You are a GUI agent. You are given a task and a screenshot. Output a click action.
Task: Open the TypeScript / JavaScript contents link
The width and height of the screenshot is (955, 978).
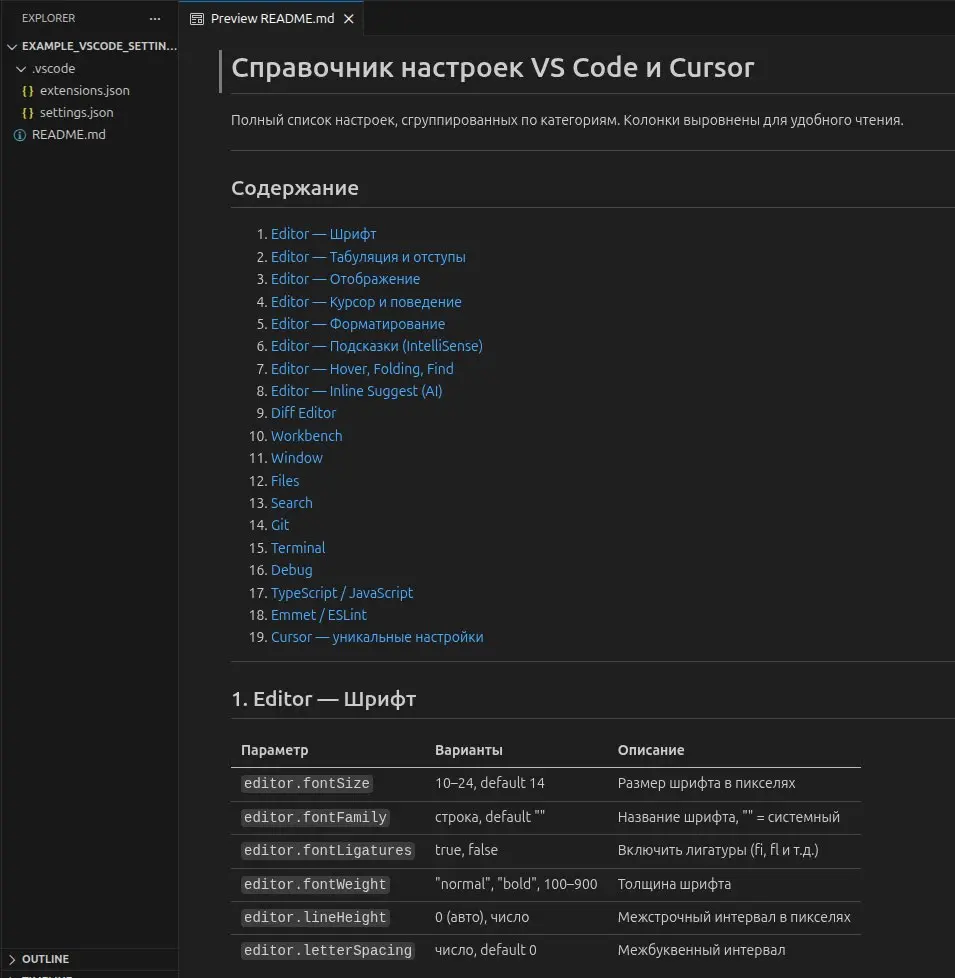pyautogui.click(x=342, y=593)
